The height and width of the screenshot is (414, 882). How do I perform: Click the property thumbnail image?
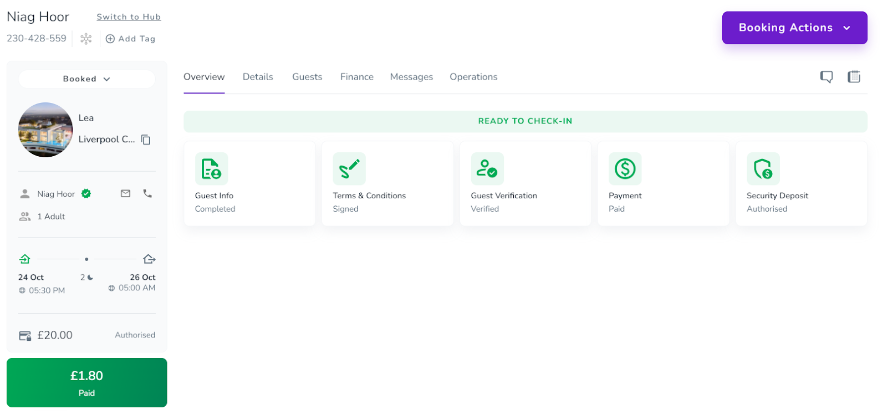tap(45, 130)
